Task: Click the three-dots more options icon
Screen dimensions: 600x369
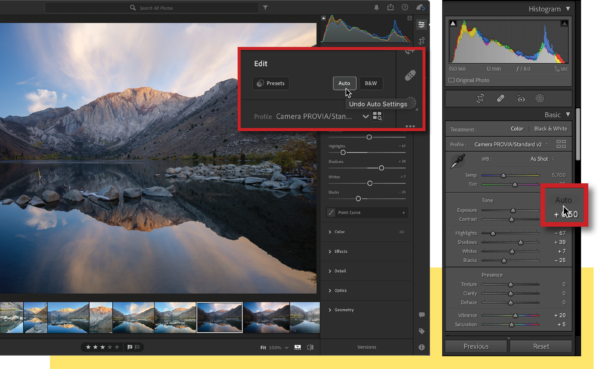Action: tap(410, 126)
